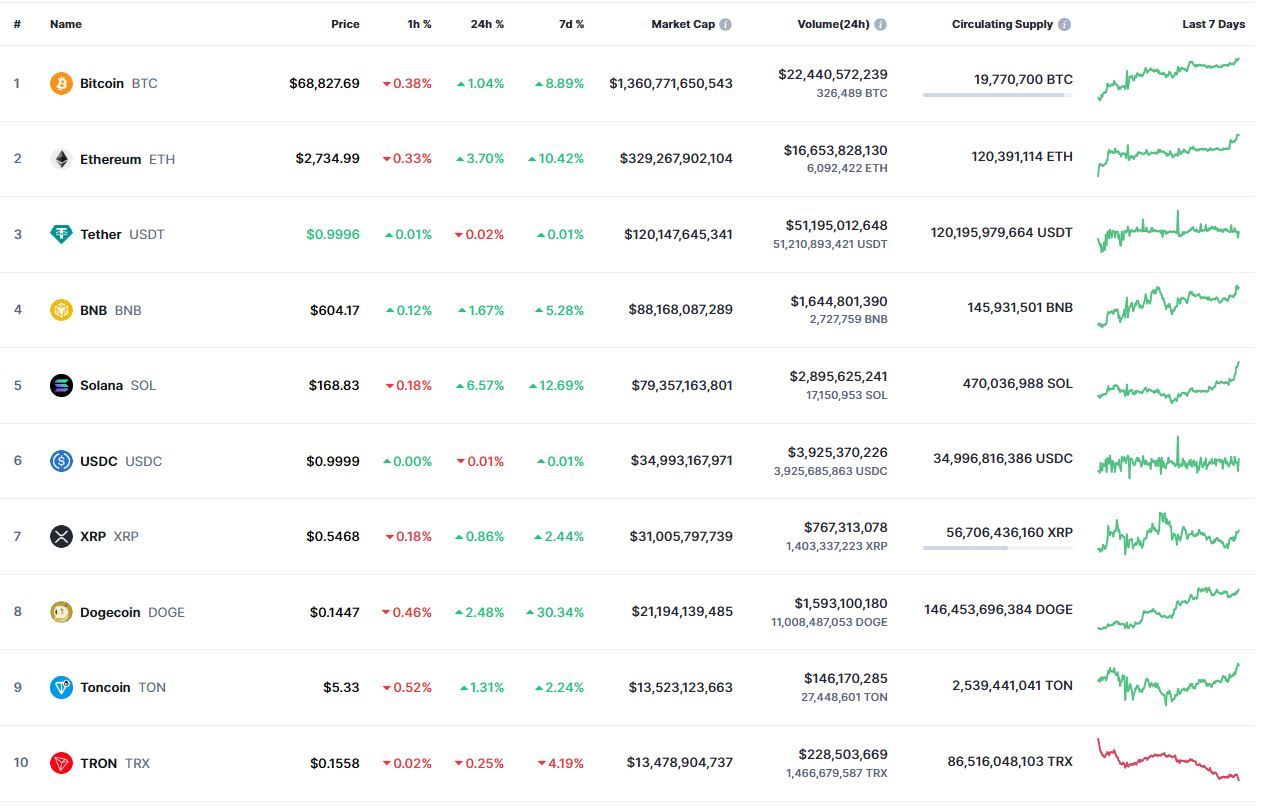Click XRP circulating supply progress bar
Image resolution: width=1271 pixels, height=812 pixels.
[998, 548]
